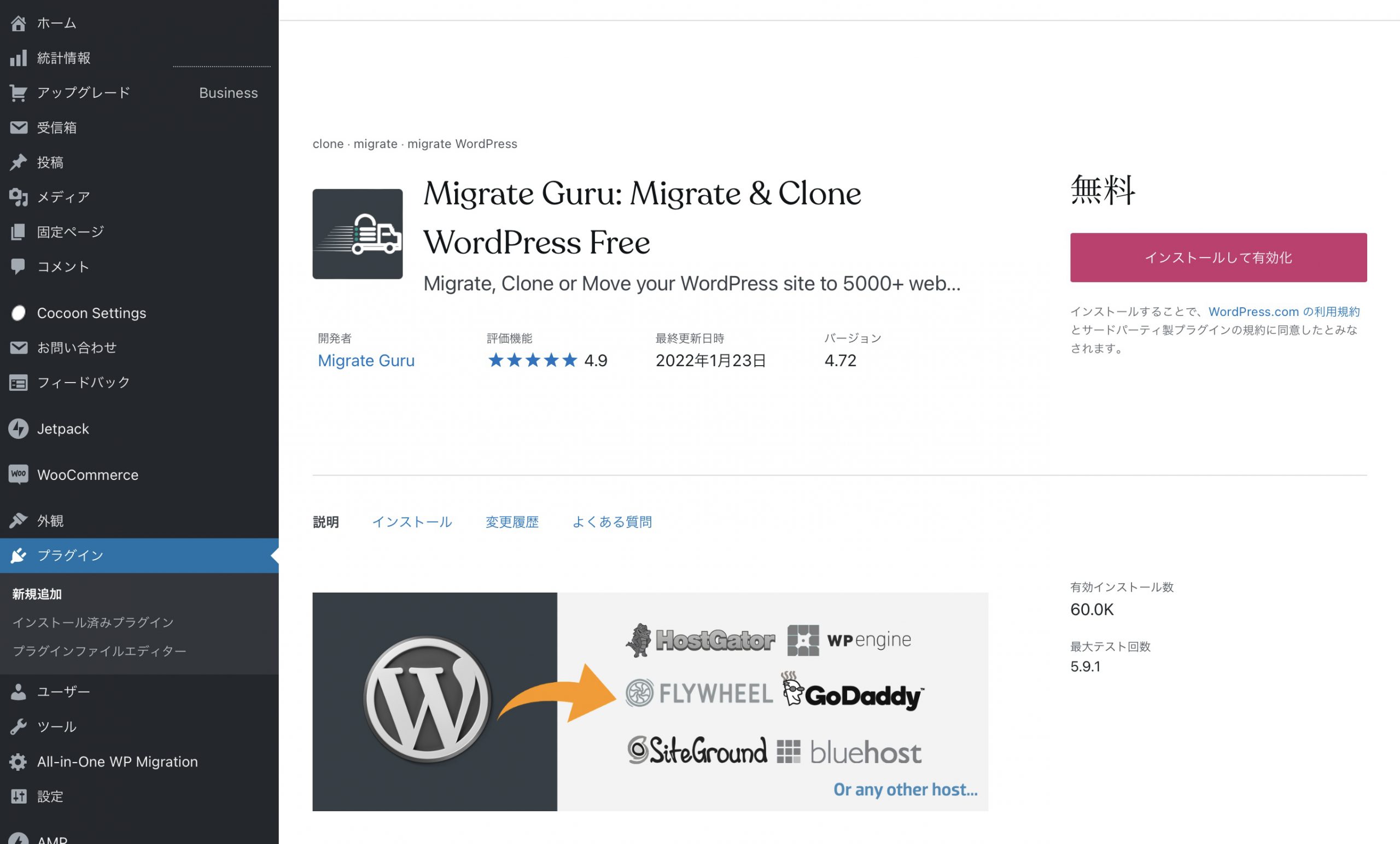Click the 5.9.1 tested version value

1084,666
